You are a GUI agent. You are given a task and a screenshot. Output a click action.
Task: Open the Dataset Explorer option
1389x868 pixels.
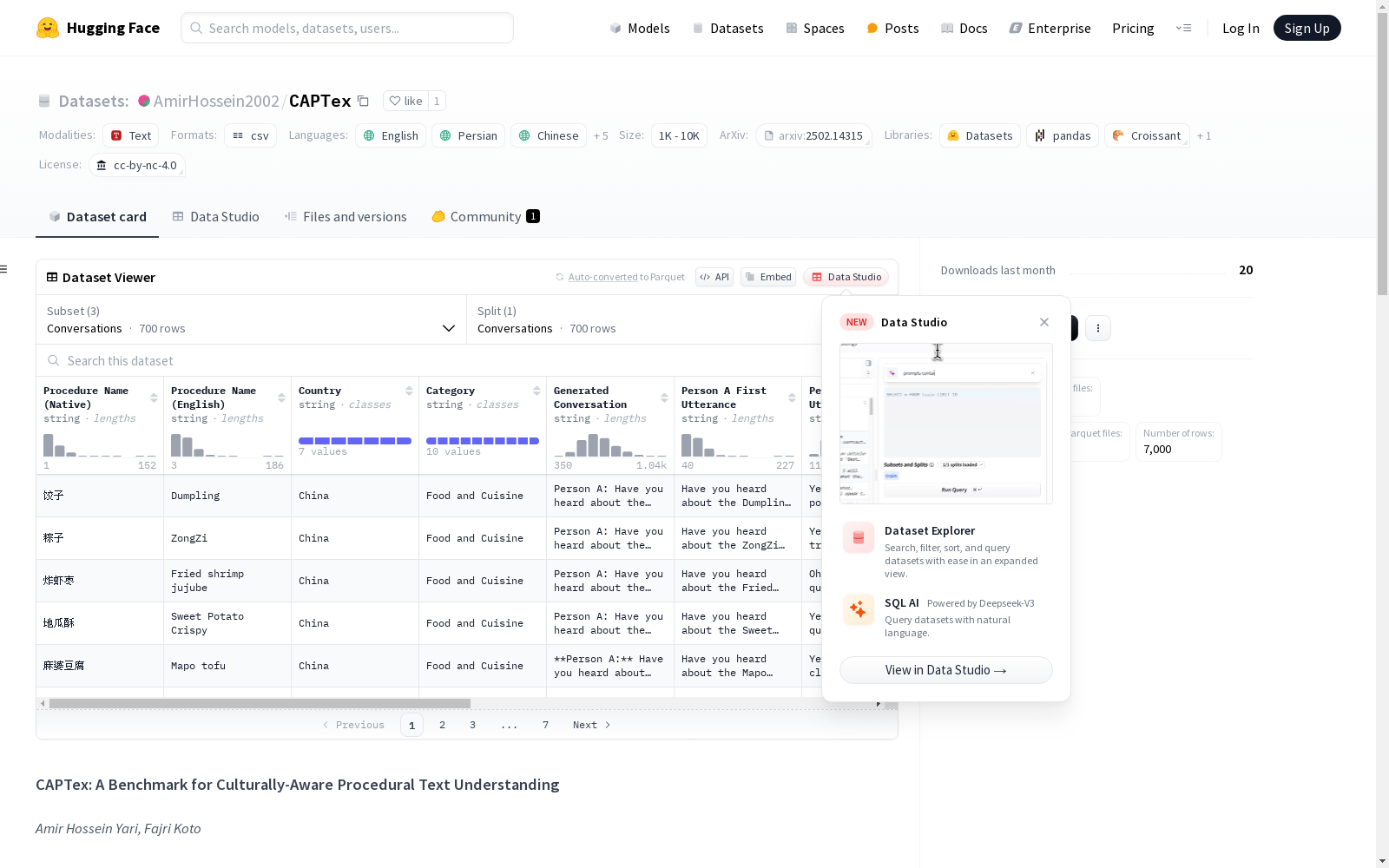pos(946,551)
